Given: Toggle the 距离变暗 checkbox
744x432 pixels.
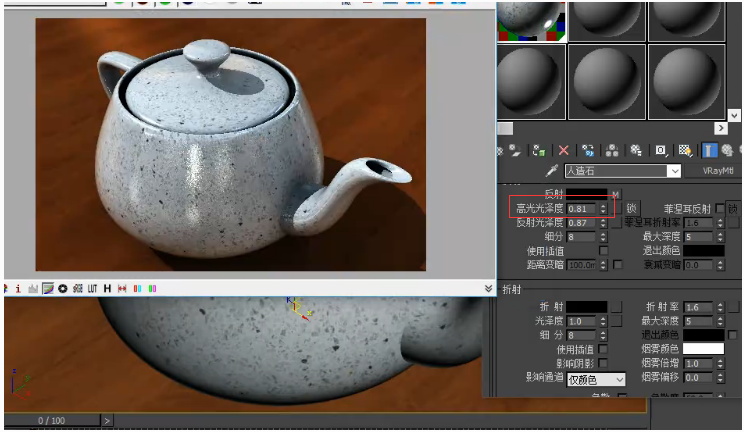Looking at the screenshot, I should click(618, 264).
